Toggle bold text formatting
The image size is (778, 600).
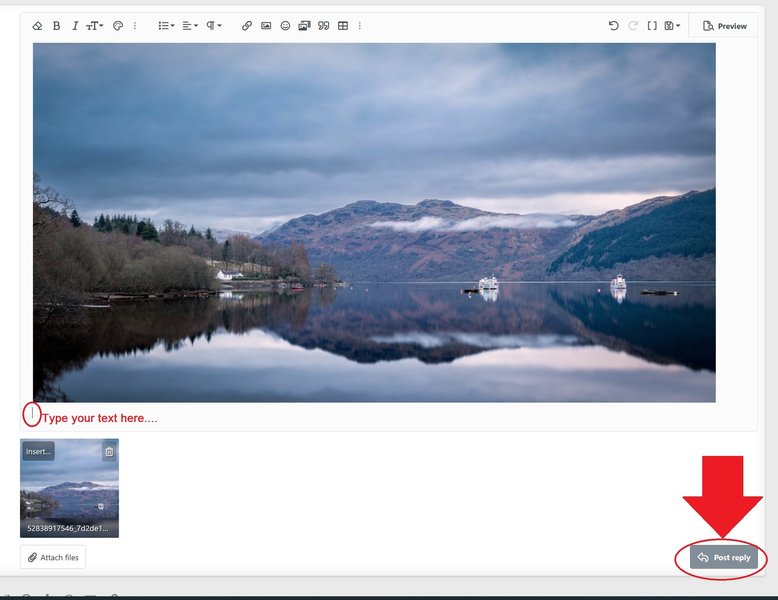pos(56,26)
